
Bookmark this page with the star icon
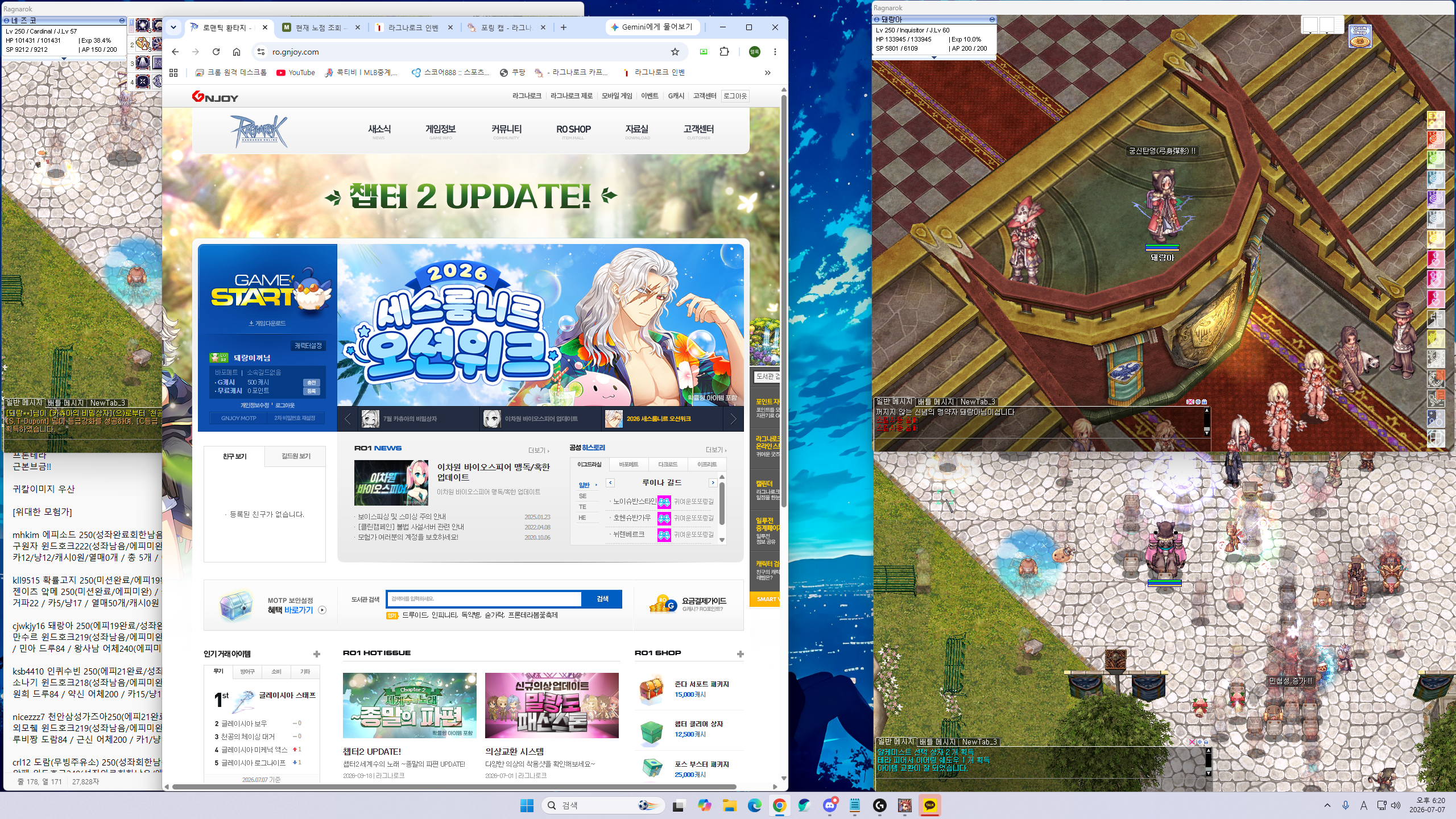click(675, 52)
